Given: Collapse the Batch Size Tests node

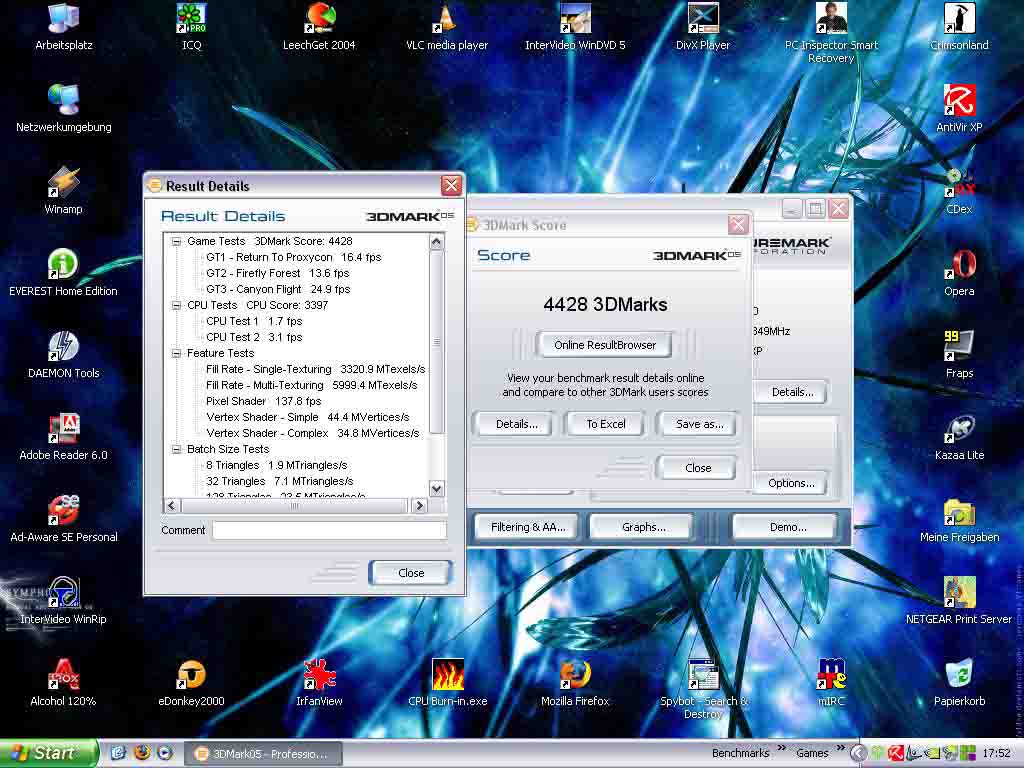Looking at the screenshot, I should tap(176, 449).
